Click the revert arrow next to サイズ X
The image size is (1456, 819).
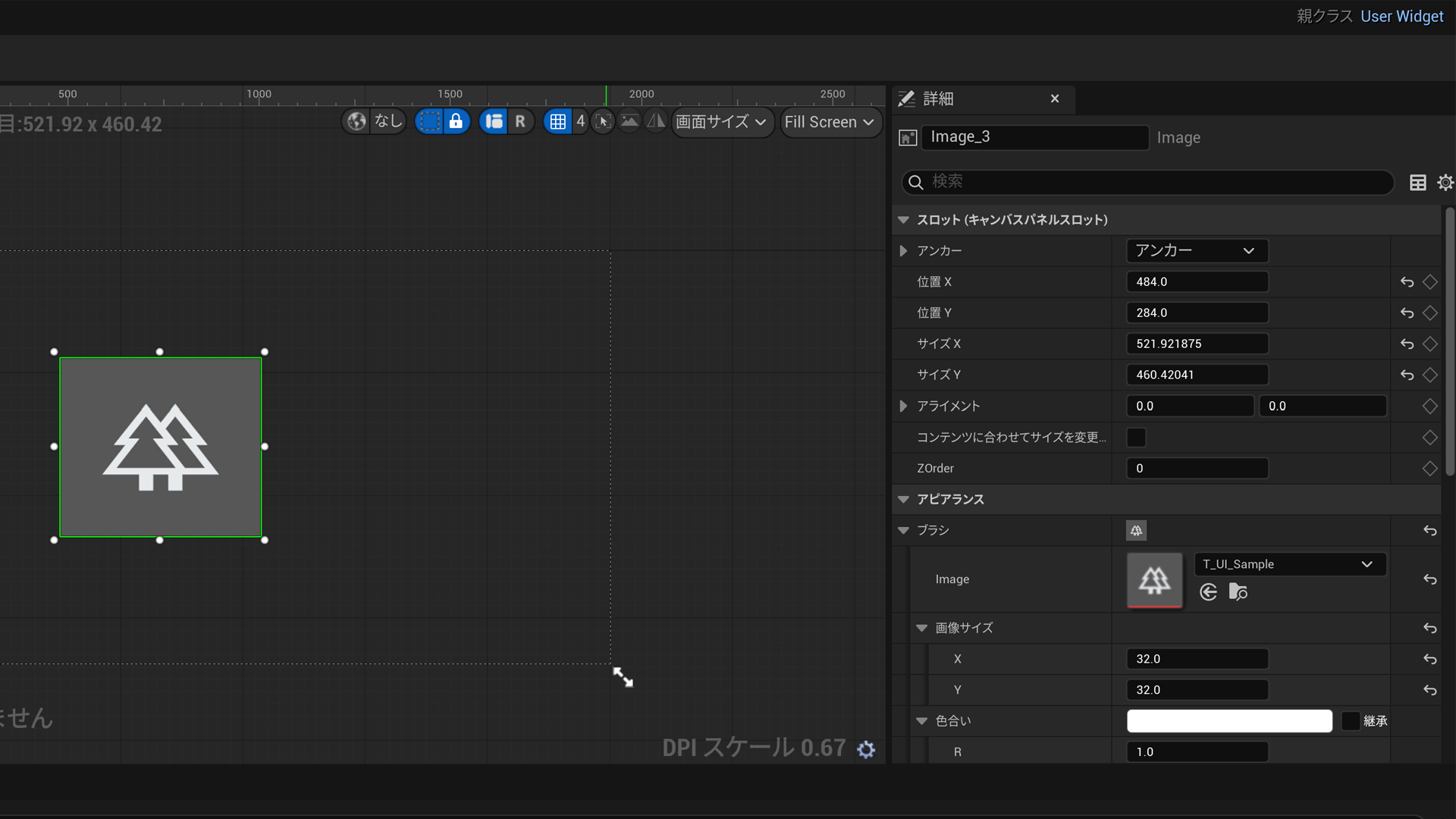click(1407, 344)
